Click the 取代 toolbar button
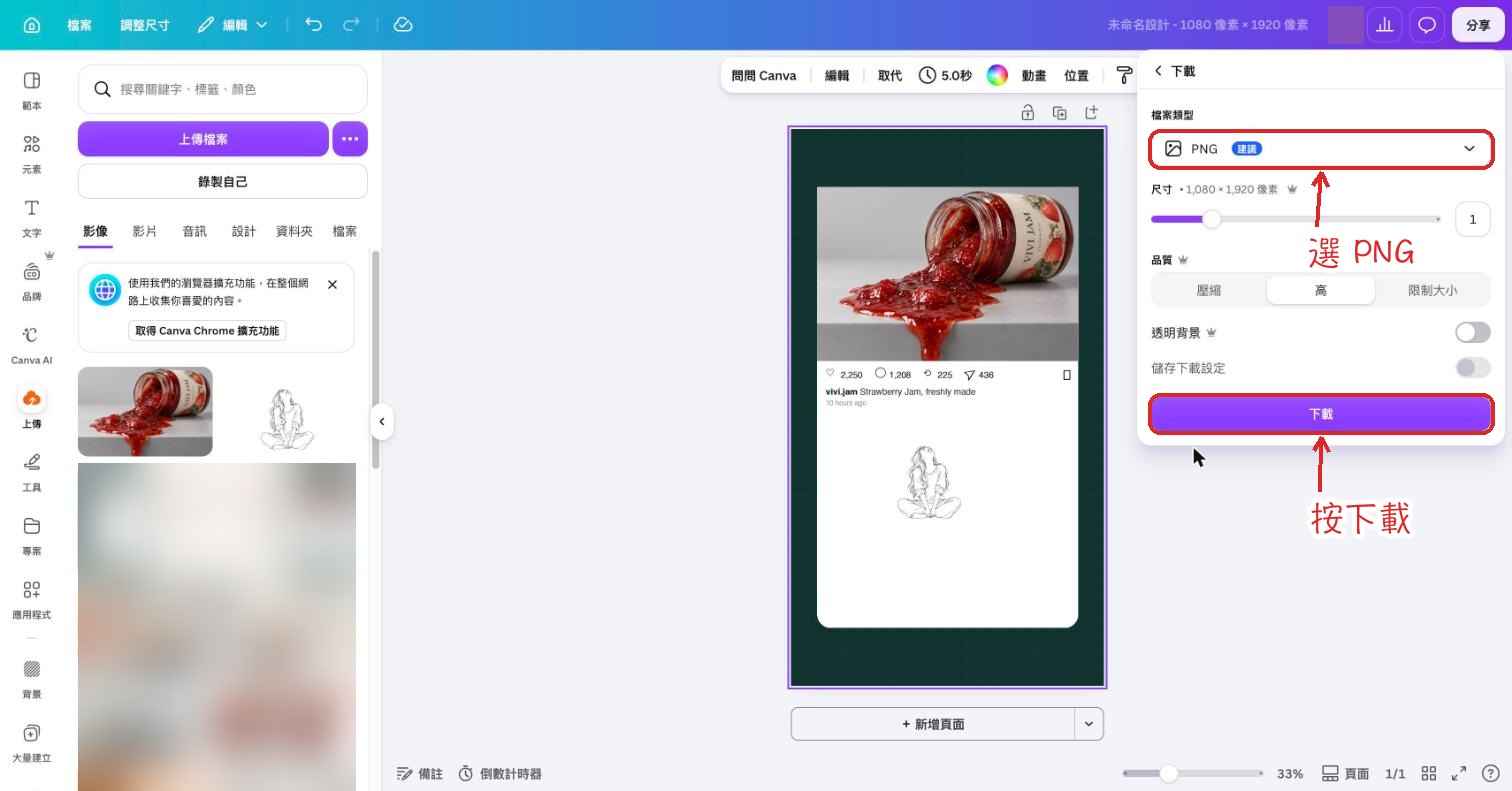 890,75
